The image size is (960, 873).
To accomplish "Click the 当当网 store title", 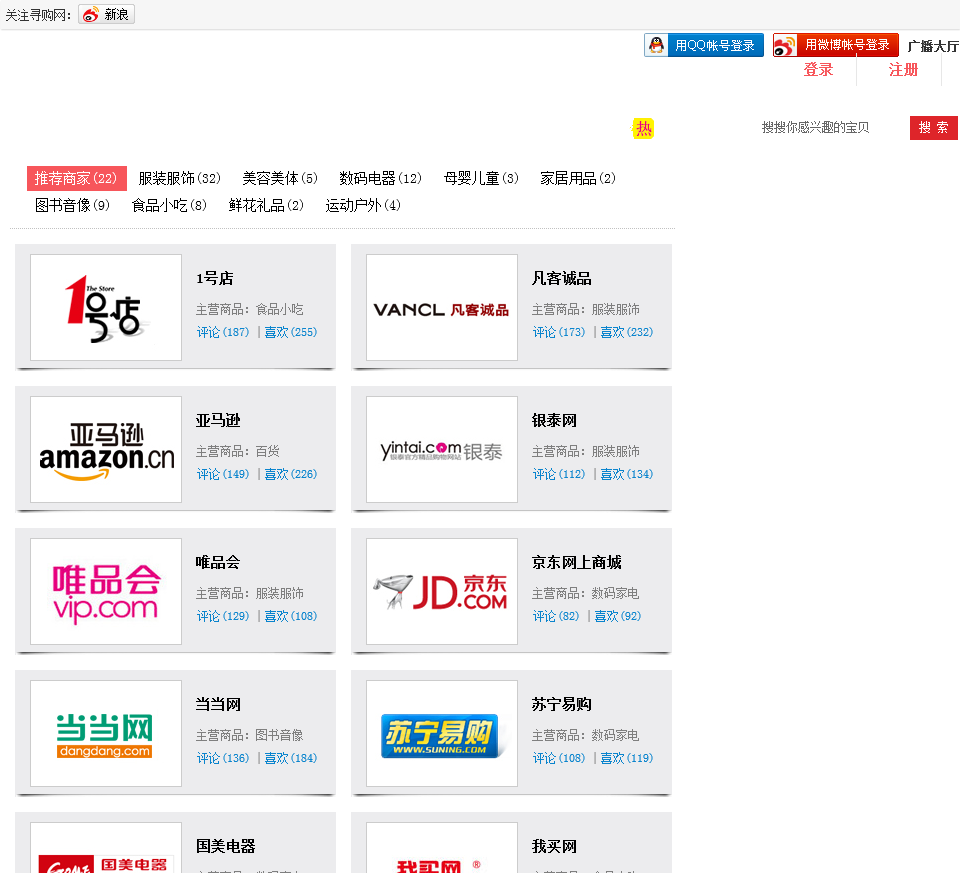I will 218,705.
